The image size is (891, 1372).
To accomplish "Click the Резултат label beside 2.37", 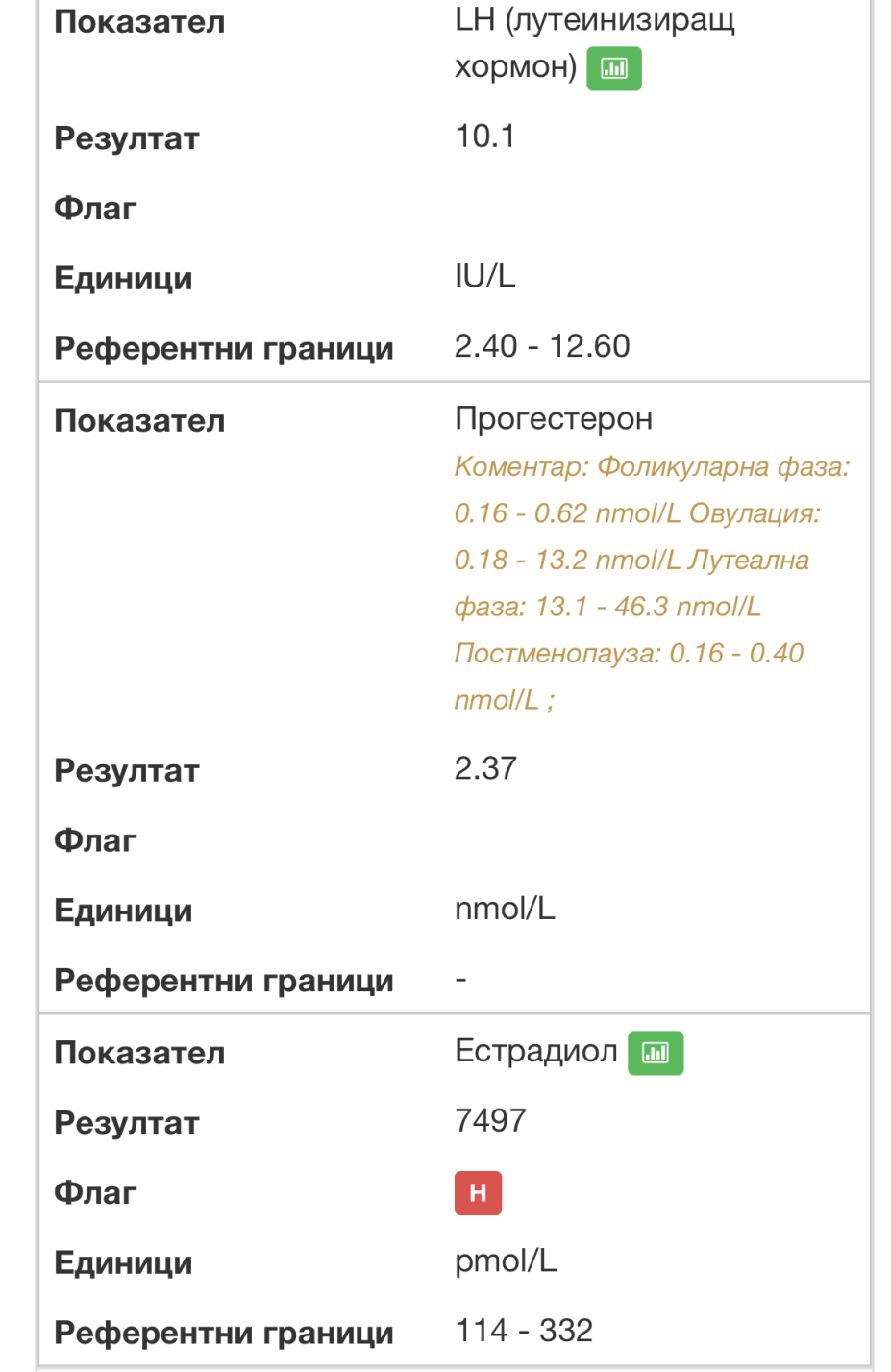I will tap(127, 771).
